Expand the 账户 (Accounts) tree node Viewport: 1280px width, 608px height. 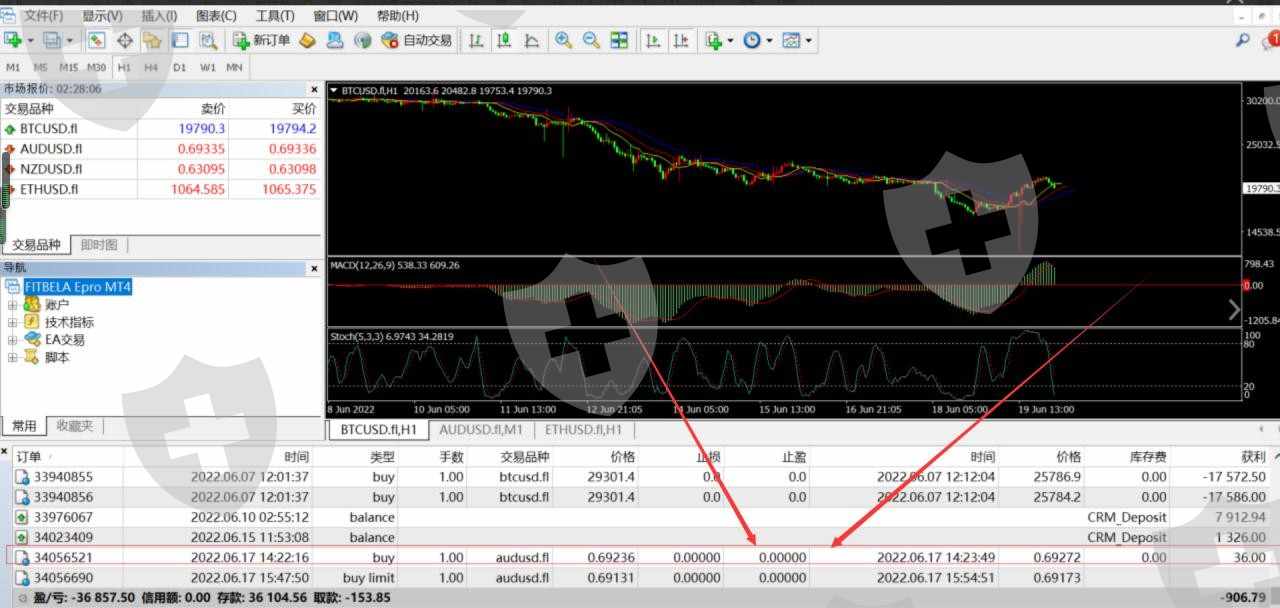(x=13, y=305)
